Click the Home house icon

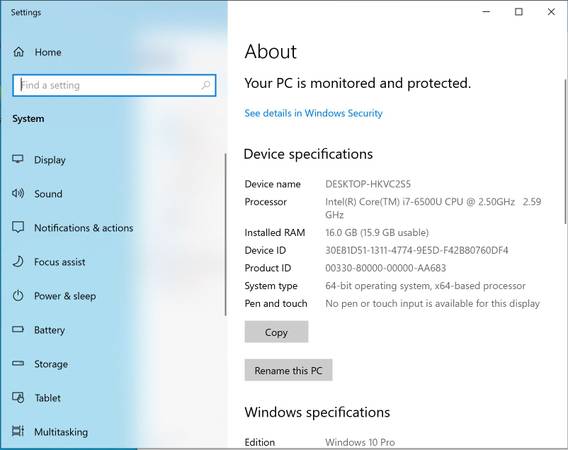click(18, 52)
